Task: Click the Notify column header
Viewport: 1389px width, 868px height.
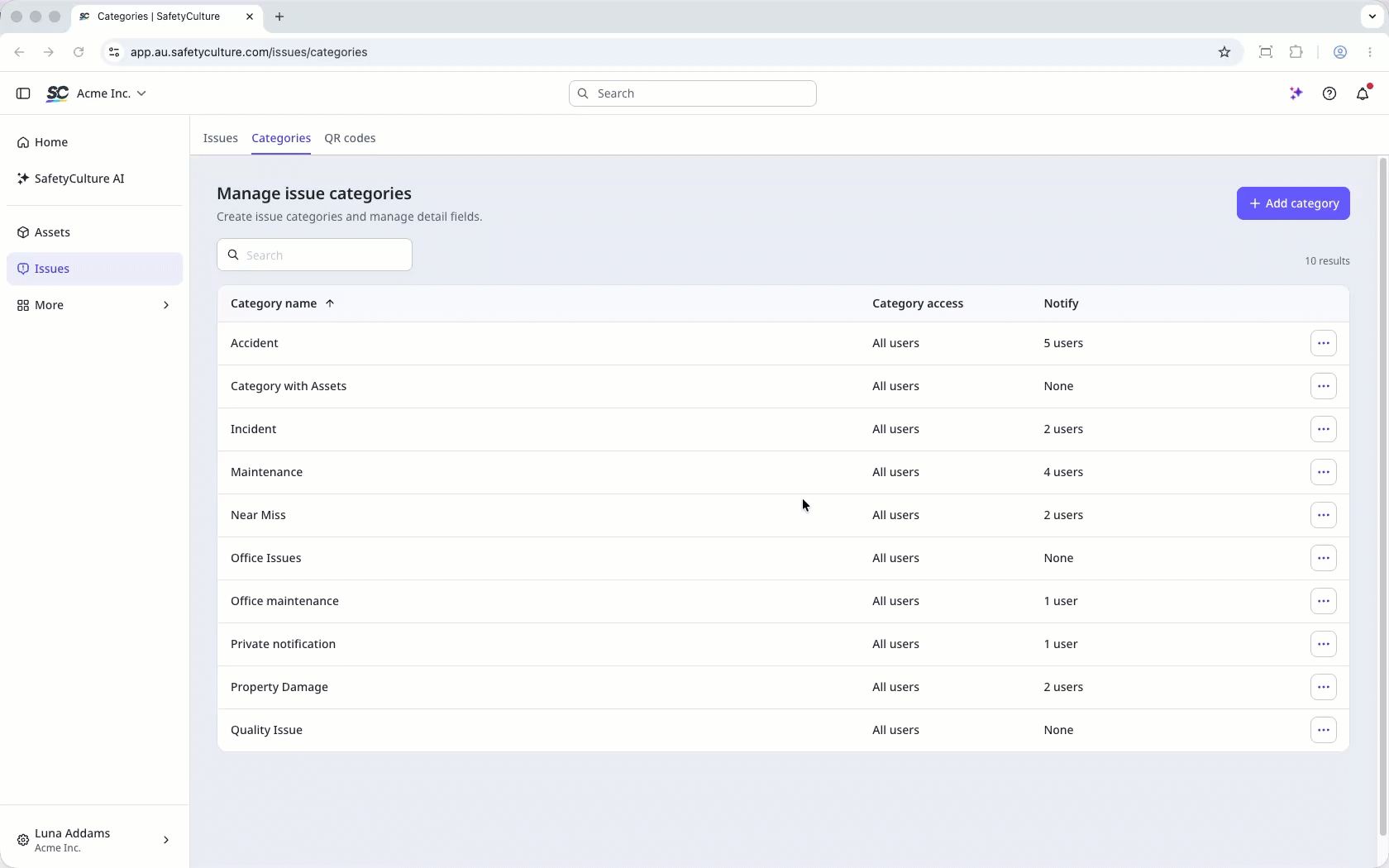Action: pos(1061,303)
